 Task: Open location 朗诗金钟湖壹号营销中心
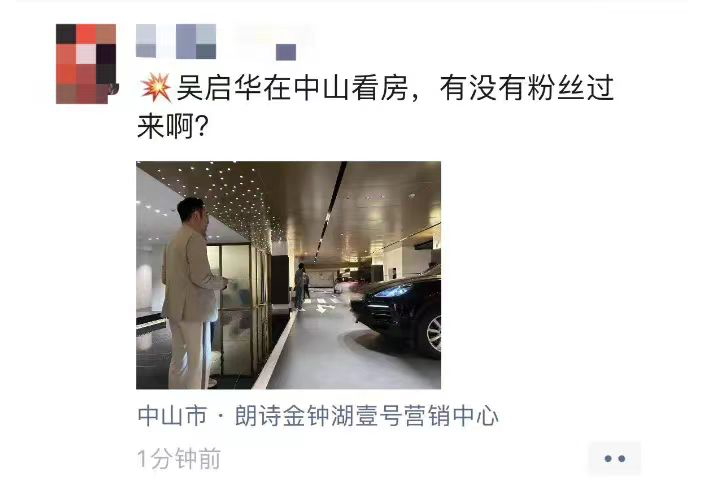coord(366,416)
